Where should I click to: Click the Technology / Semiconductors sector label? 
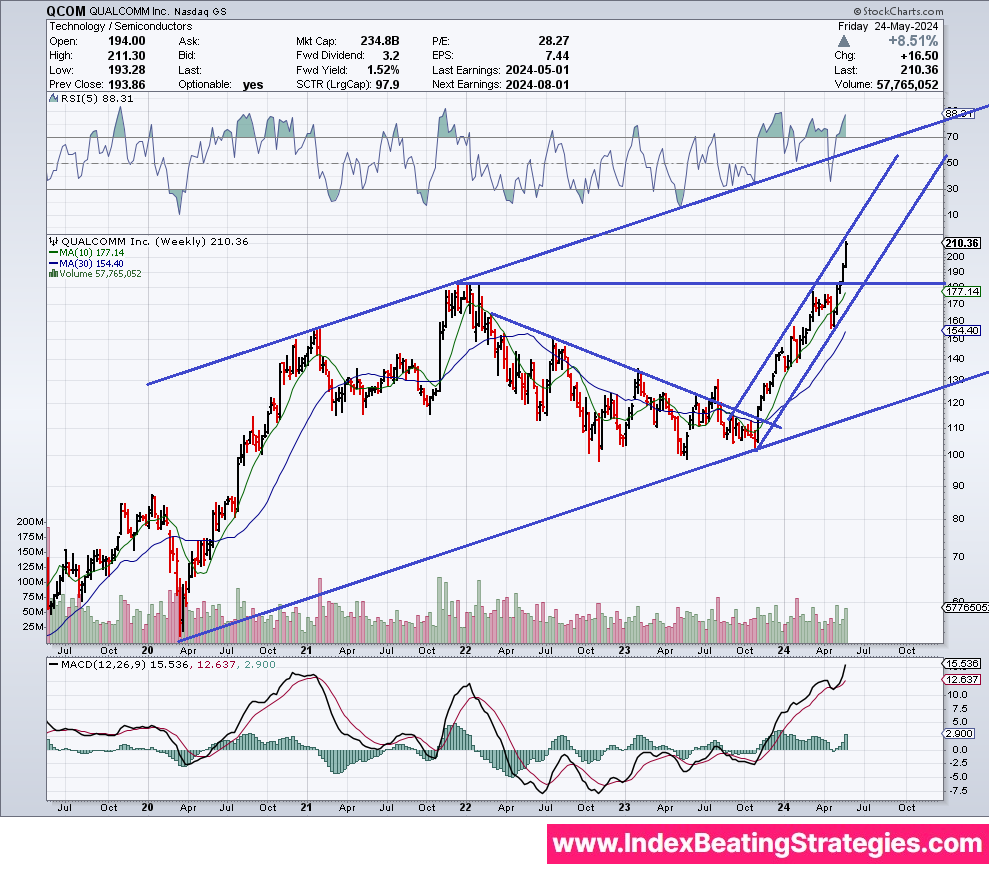pos(121,26)
